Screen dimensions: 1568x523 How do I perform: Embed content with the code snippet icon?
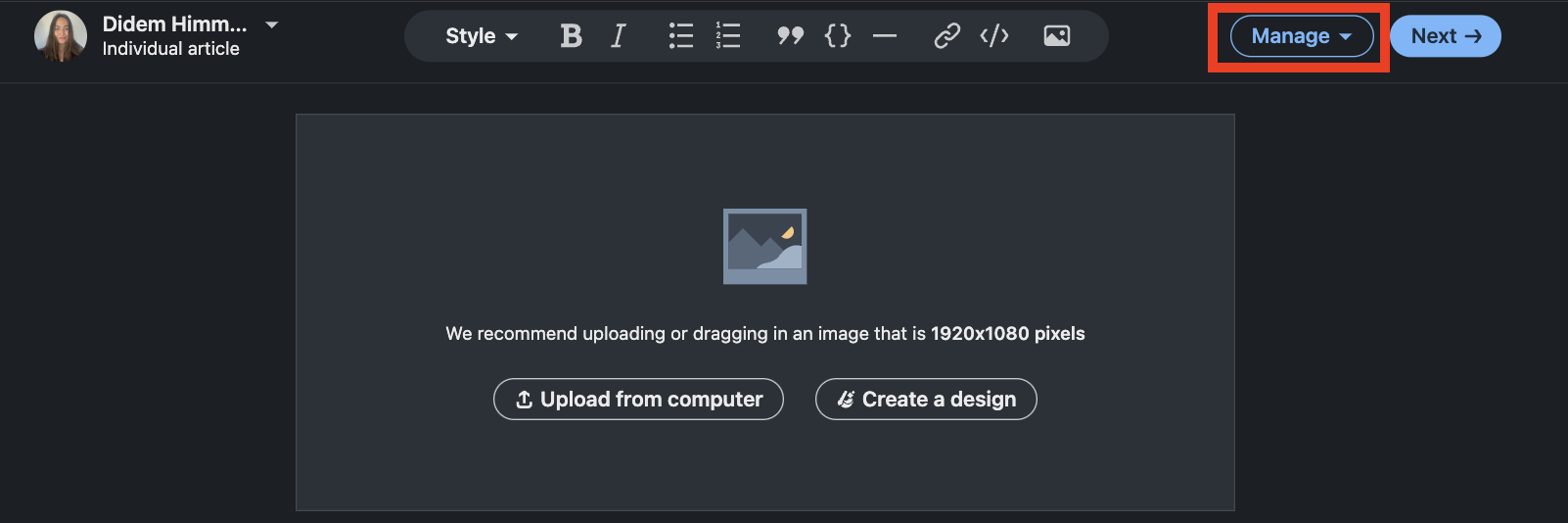coord(994,36)
